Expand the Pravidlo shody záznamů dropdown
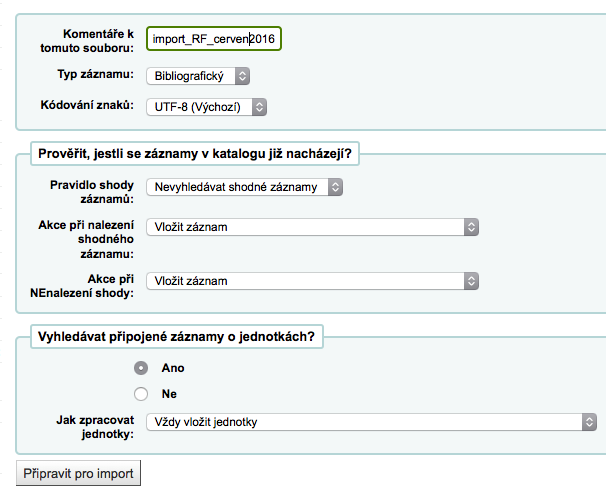The height and width of the screenshot is (488, 606). point(244,187)
